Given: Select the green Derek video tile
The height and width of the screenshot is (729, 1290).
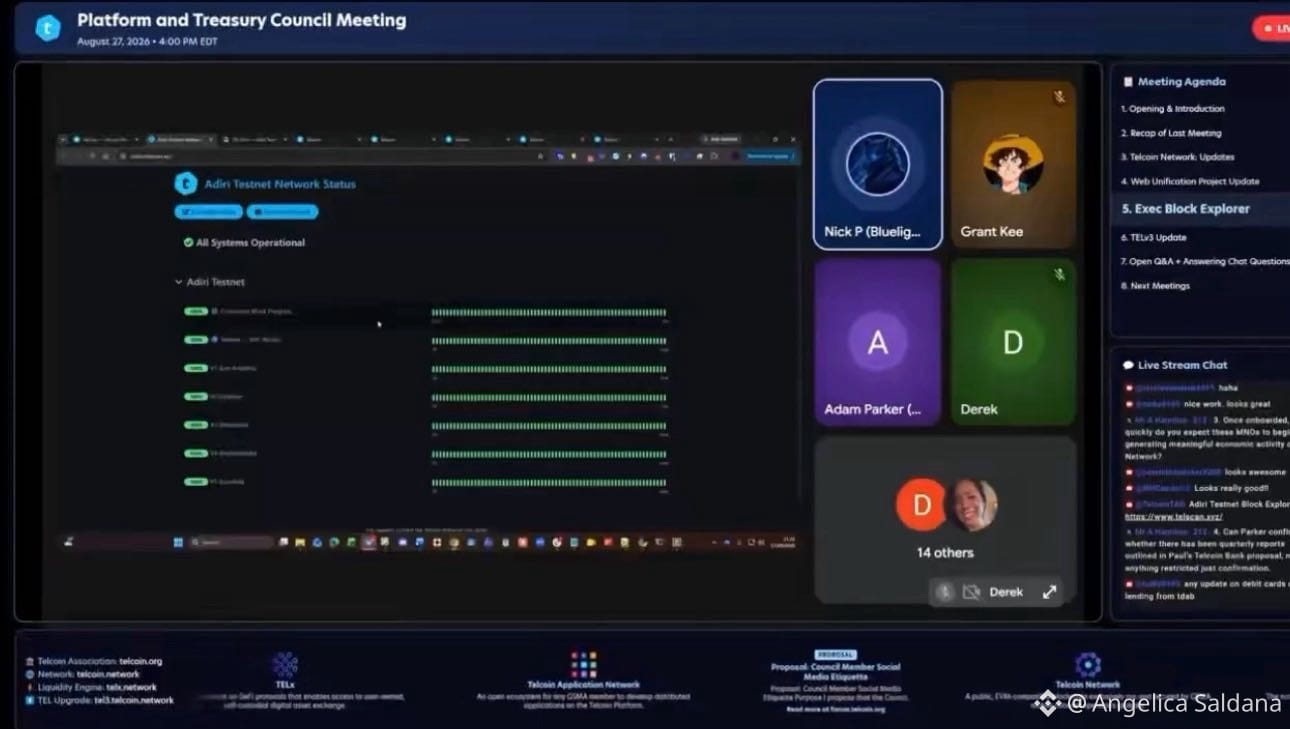Looking at the screenshot, I should 1013,342.
